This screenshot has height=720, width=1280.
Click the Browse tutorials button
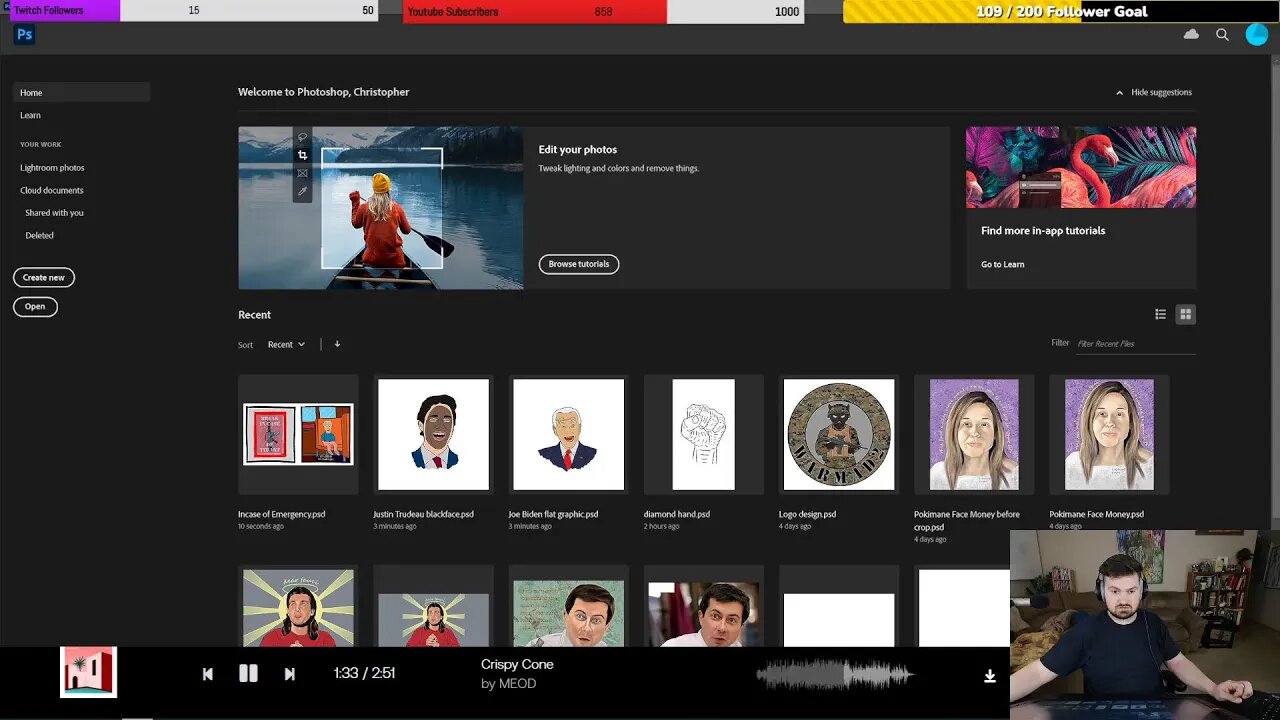coord(579,264)
